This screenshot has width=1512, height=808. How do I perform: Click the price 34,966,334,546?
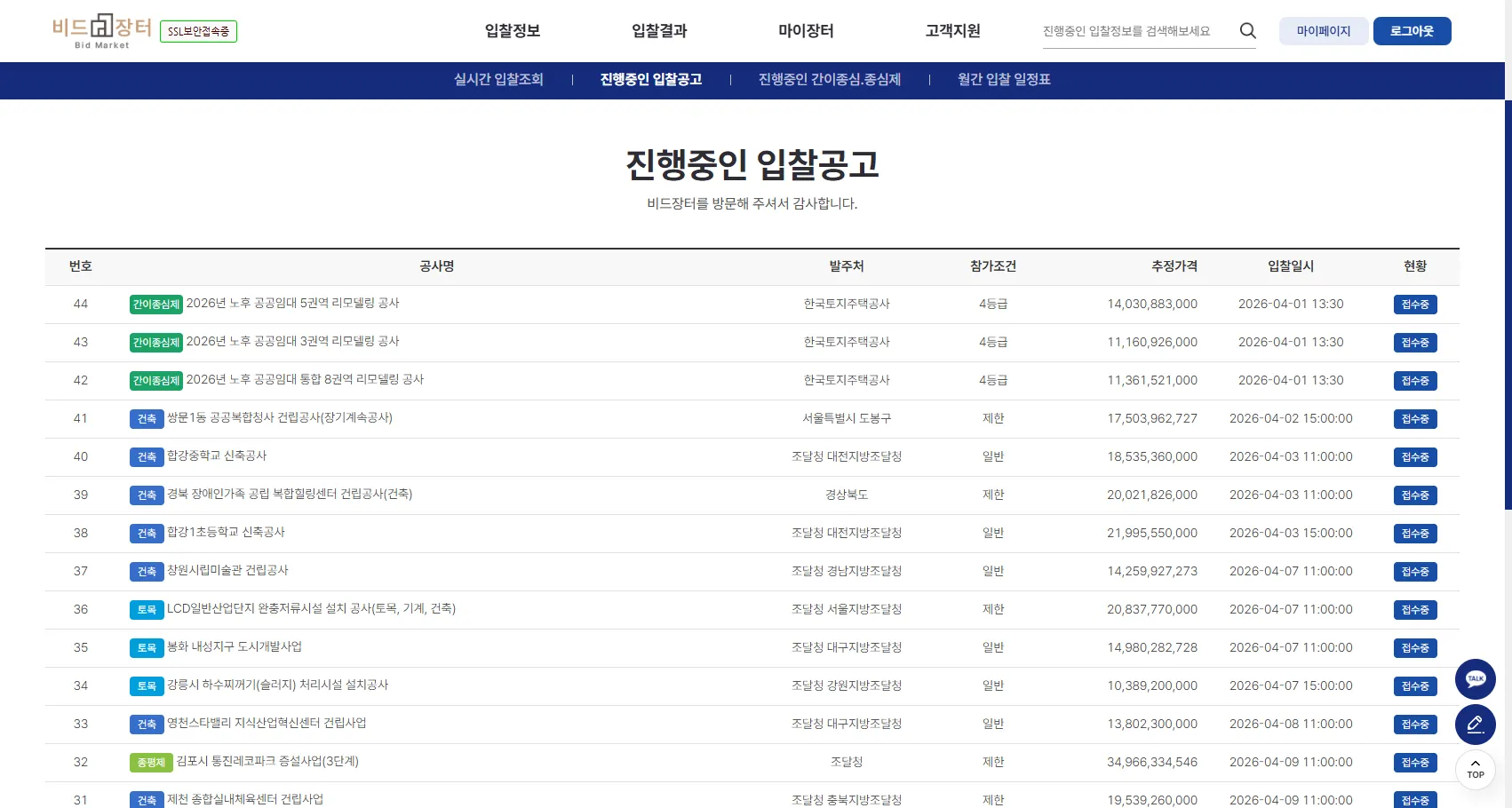(1152, 763)
